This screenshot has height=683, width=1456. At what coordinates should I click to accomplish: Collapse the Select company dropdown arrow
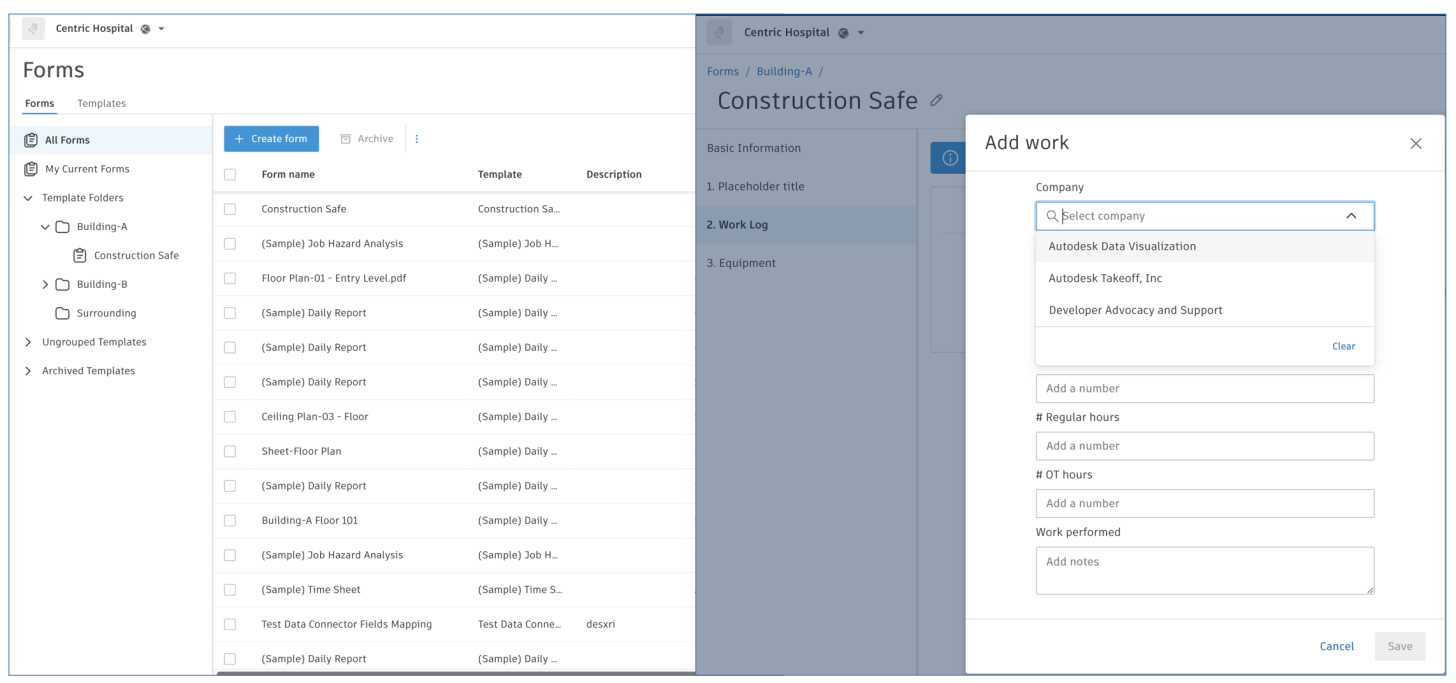1352,215
